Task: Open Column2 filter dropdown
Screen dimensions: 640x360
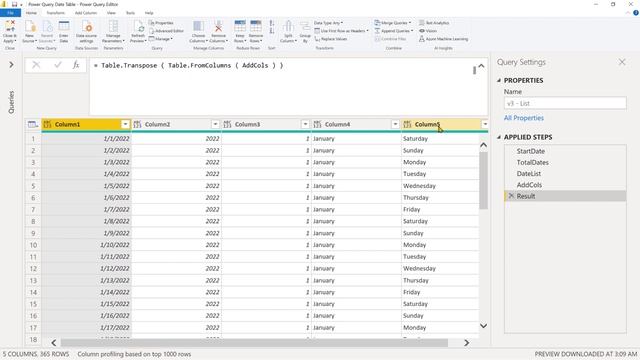Action: [215, 124]
